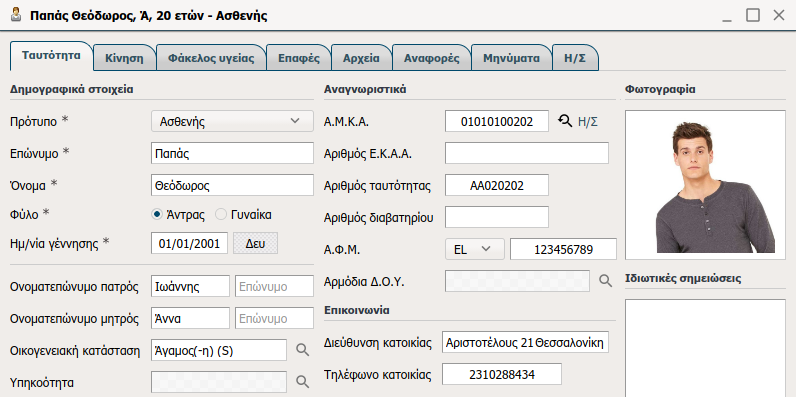Click the patient icon in title bar

(16, 15)
